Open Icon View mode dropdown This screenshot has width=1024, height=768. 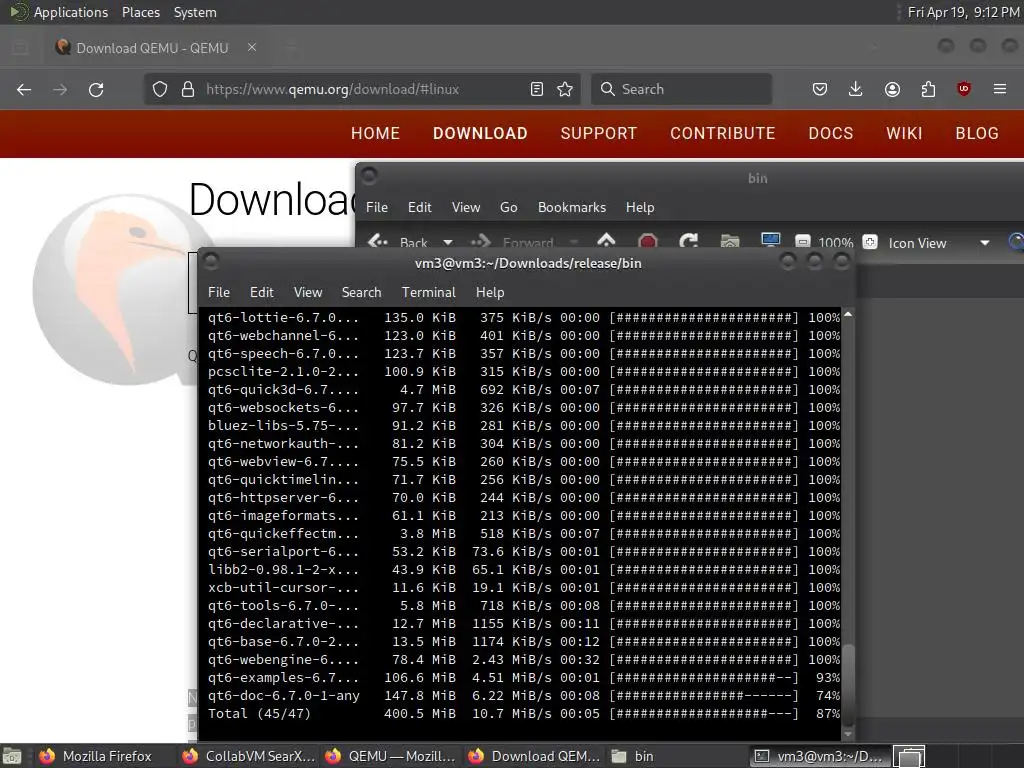(938, 243)
